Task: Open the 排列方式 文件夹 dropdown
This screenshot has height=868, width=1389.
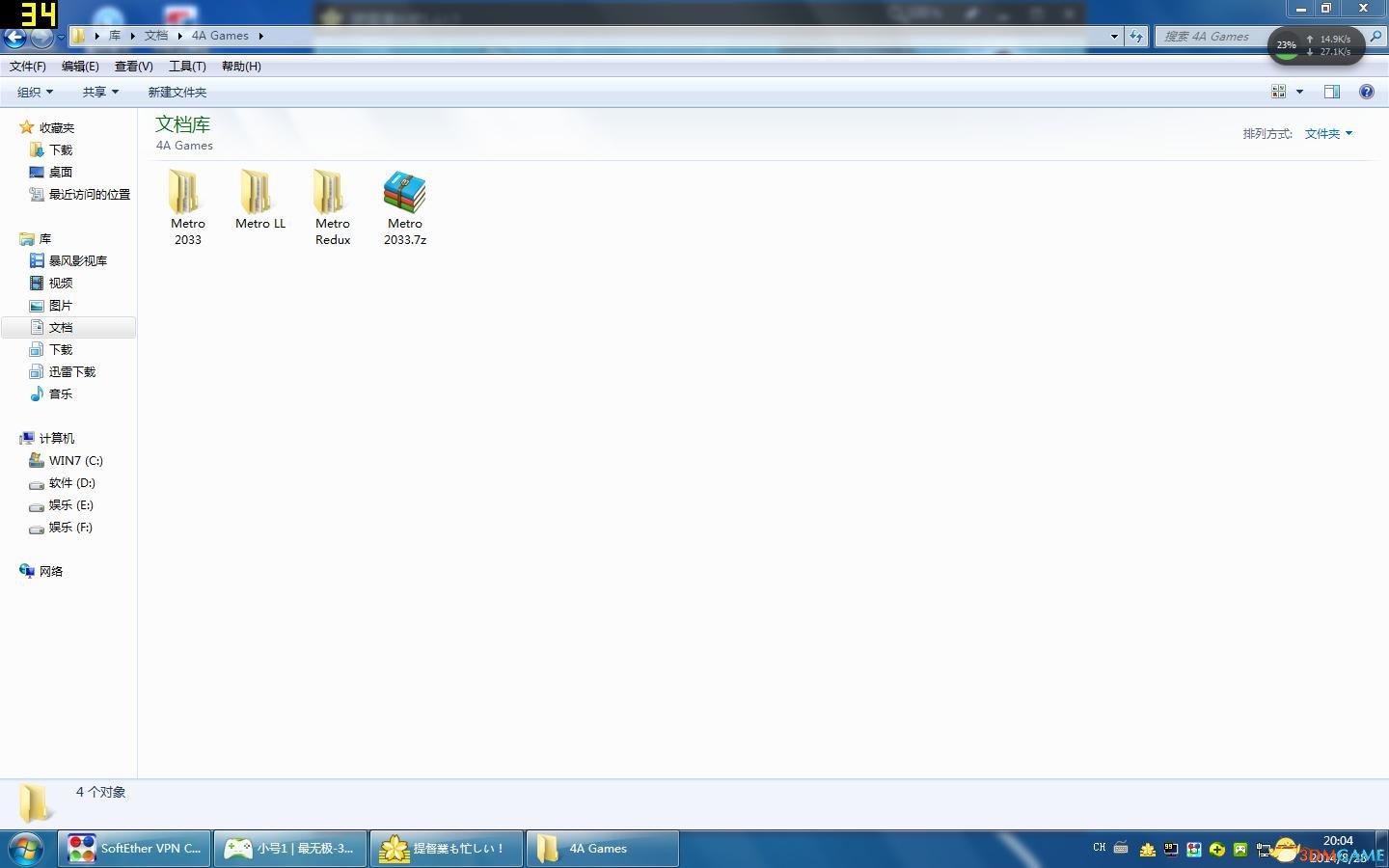Action: tap(1328, 134)
